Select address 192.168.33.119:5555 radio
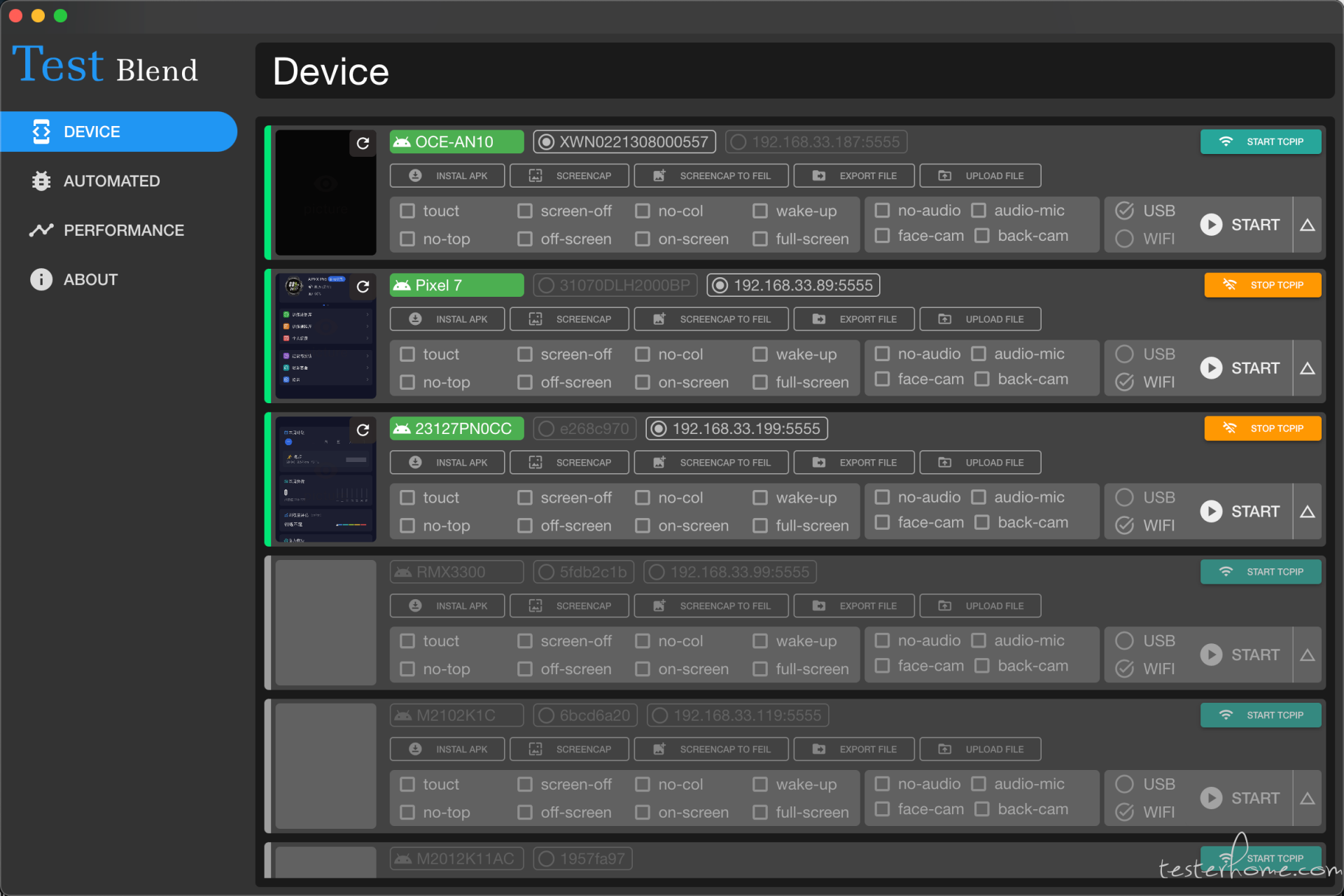Viewport: 1344px width, 896px height. coord(659,716)
